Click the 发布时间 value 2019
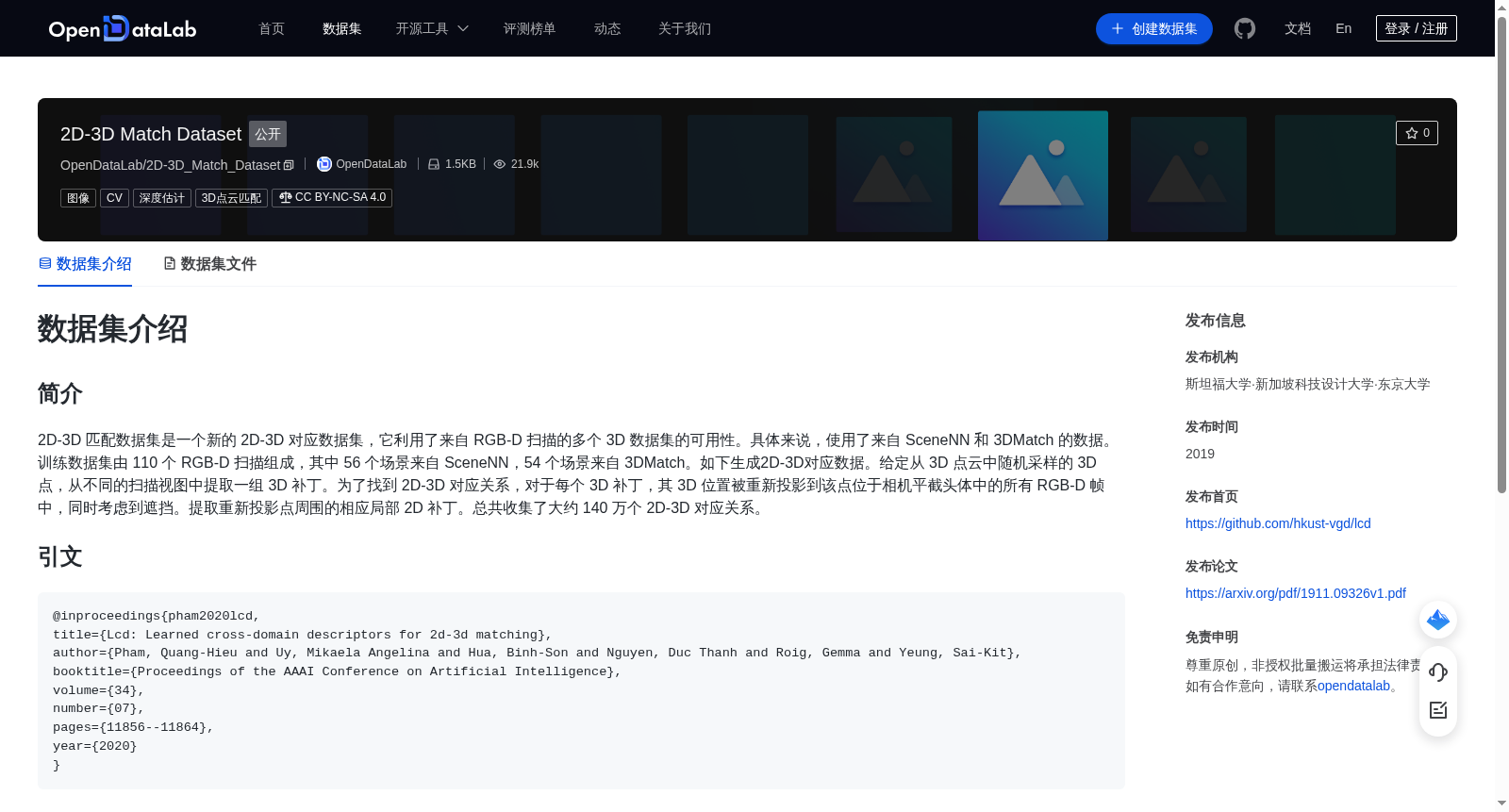 click(1200, 454)
